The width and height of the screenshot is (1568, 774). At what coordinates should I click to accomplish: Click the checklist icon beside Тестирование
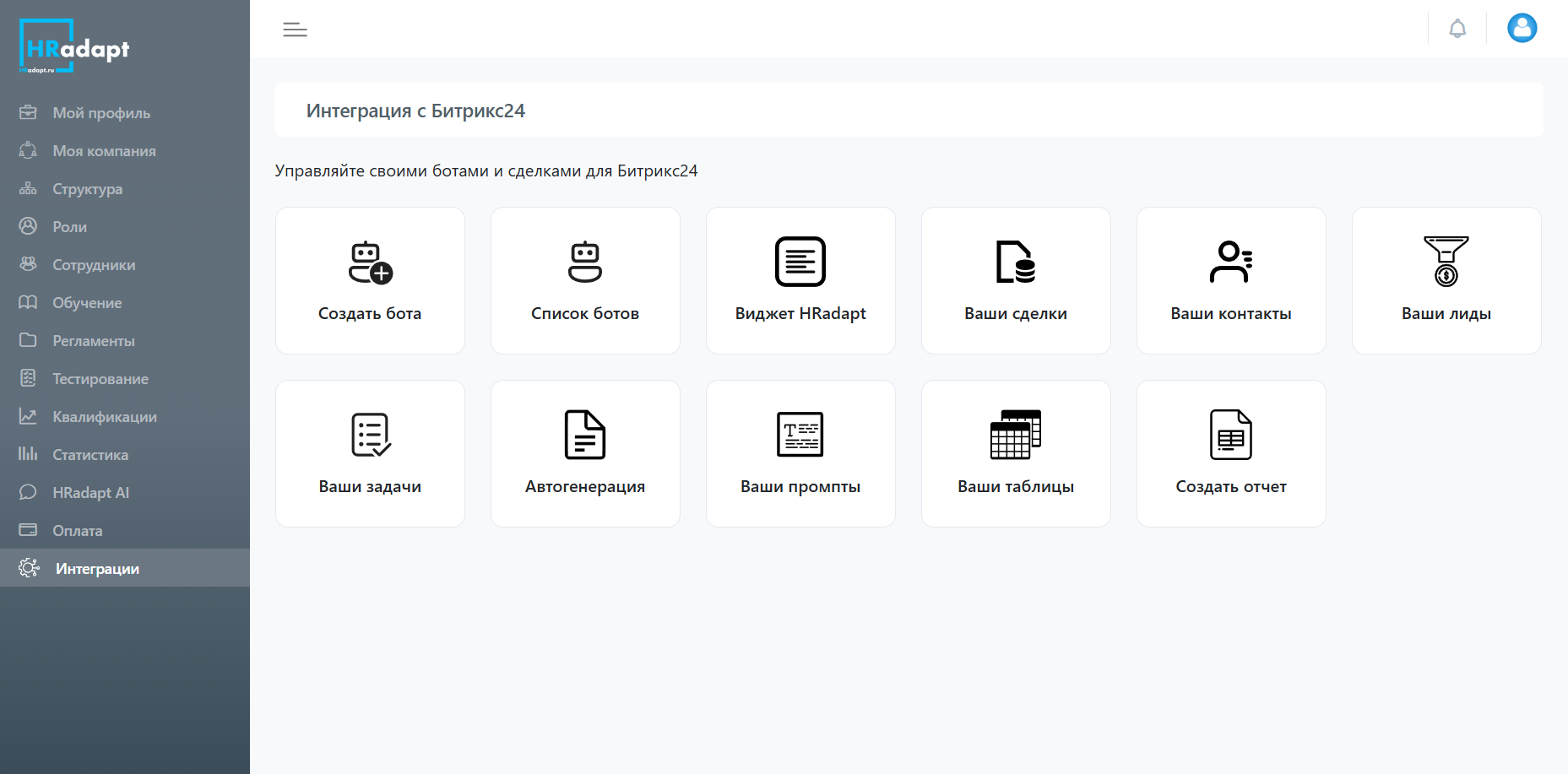pos(28,378)
